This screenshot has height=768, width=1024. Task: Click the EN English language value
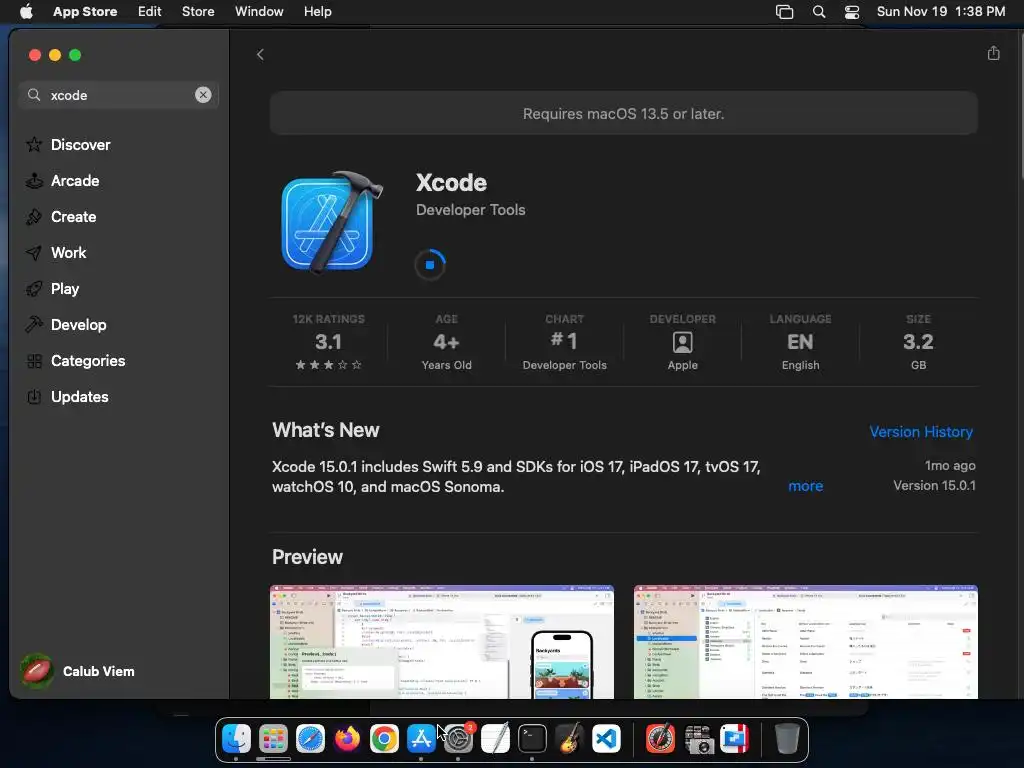(800, 343)
